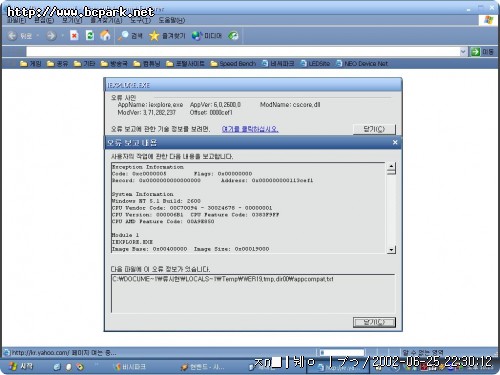This screenshot has height=375, width=500.
Task: Click the Windows NT 5.1 Build: 2600 line
Action: pos(156,201)
